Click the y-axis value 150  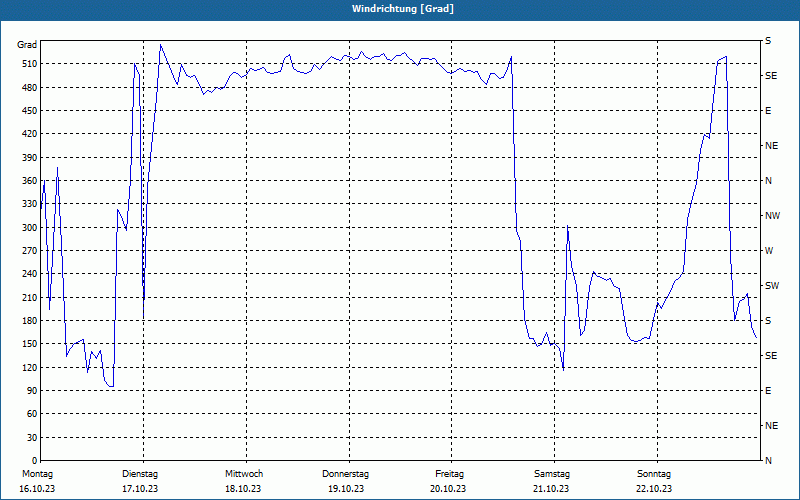29,344
